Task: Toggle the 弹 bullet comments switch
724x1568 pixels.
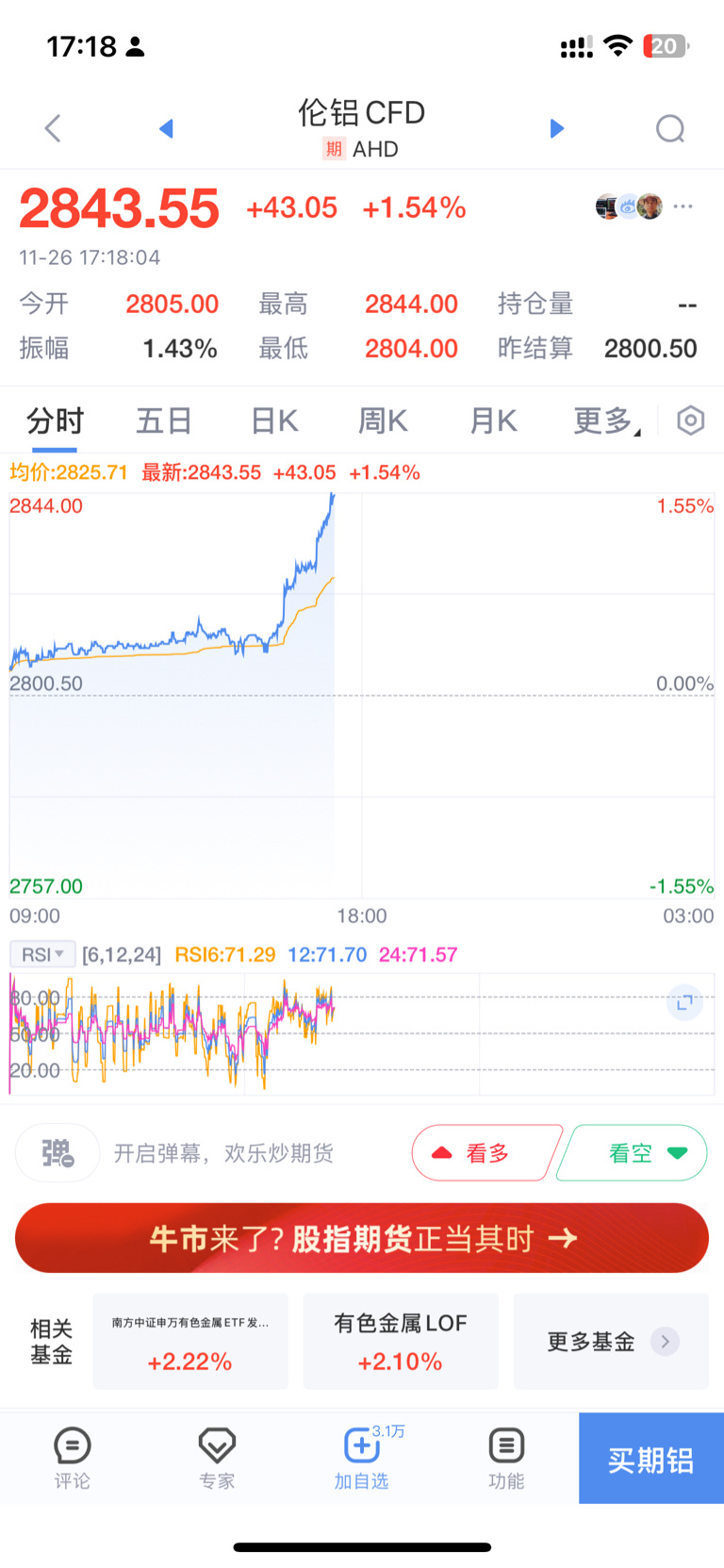Action: coord(58,1152)
